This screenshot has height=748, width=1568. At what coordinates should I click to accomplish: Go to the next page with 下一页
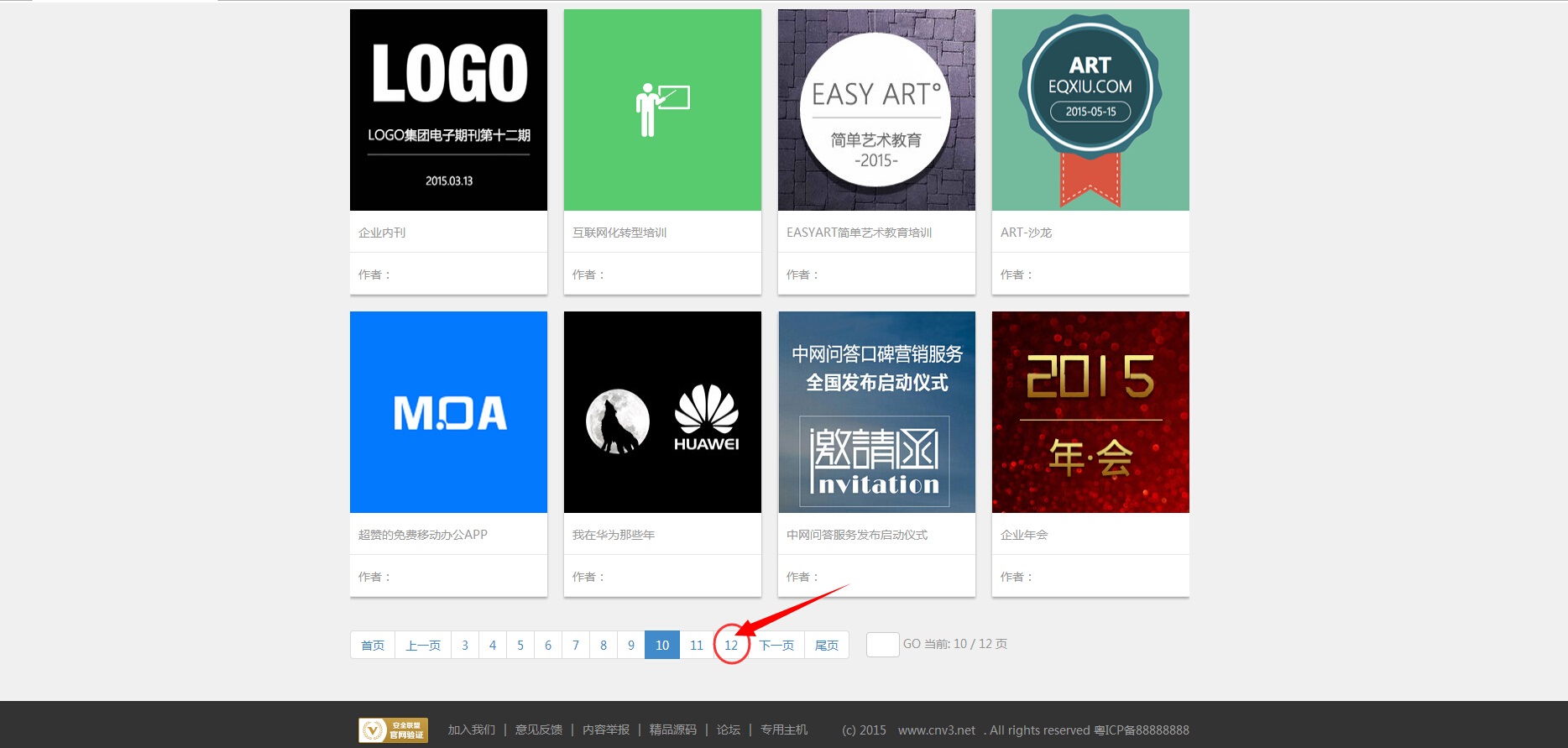(776, 645)
